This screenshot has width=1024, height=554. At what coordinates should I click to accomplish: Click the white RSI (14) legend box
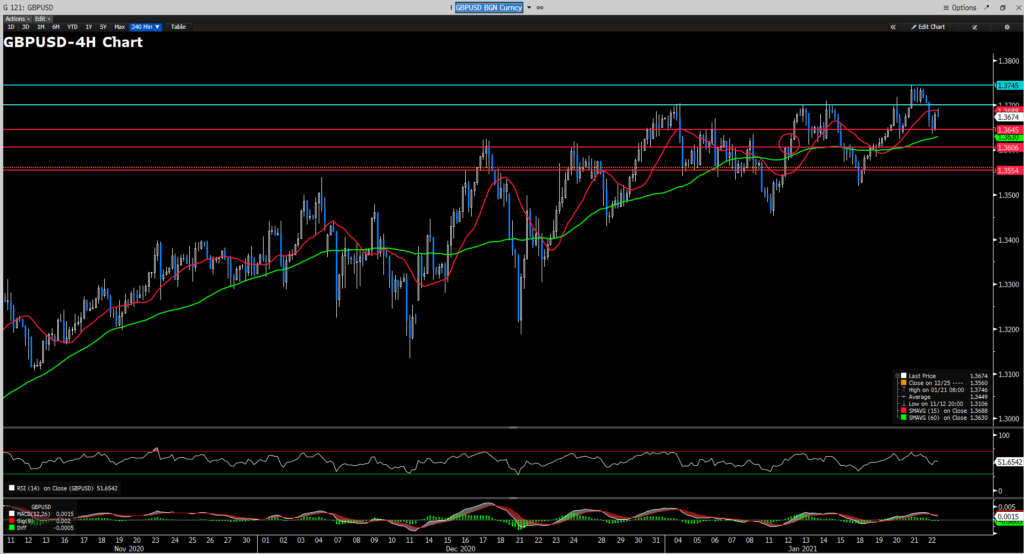tap(12, 488)
